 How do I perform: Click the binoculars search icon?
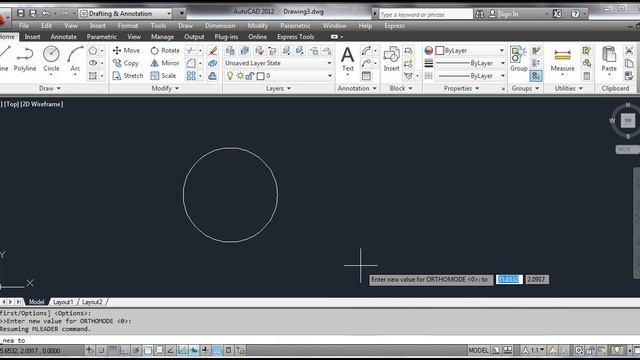tap(480, 14)
